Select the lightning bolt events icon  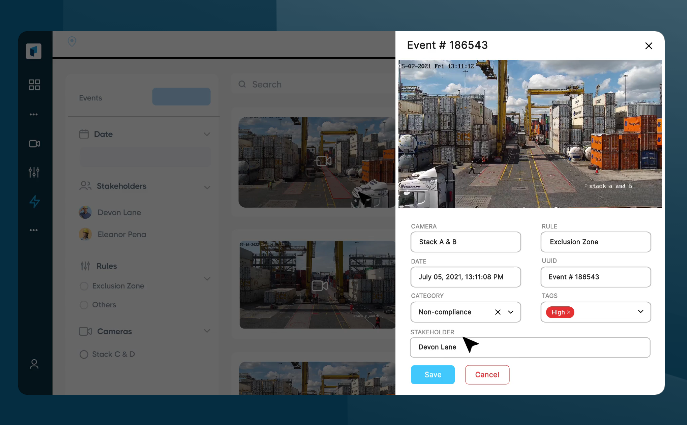coord(34,201)
